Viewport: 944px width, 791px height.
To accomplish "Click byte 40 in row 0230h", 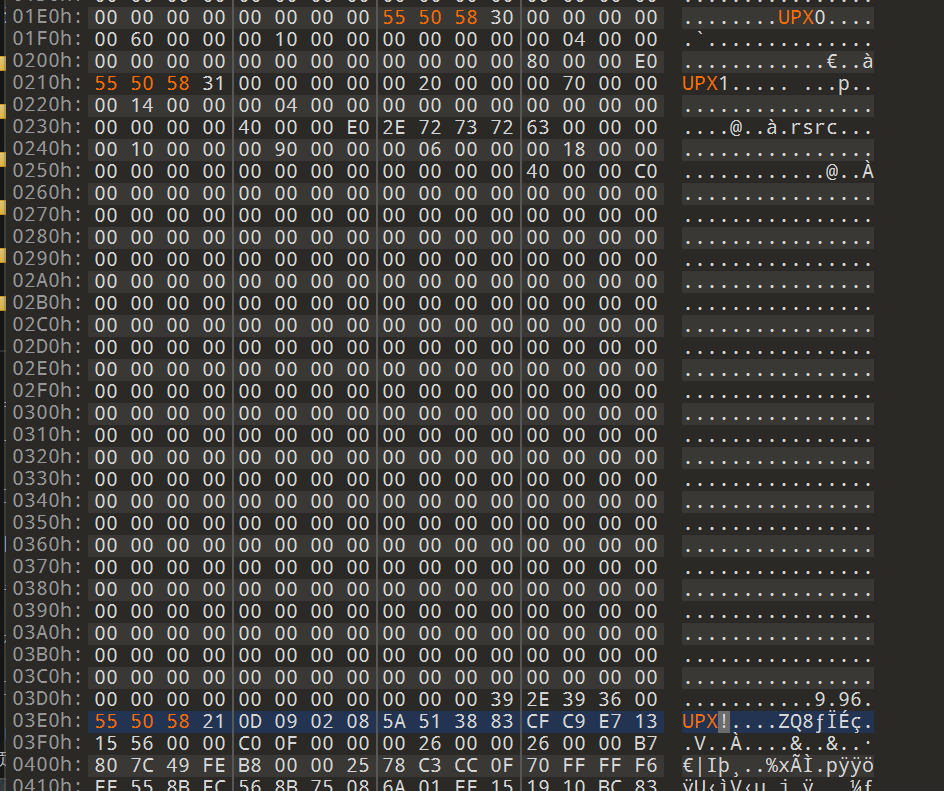I will coord(250,128).
